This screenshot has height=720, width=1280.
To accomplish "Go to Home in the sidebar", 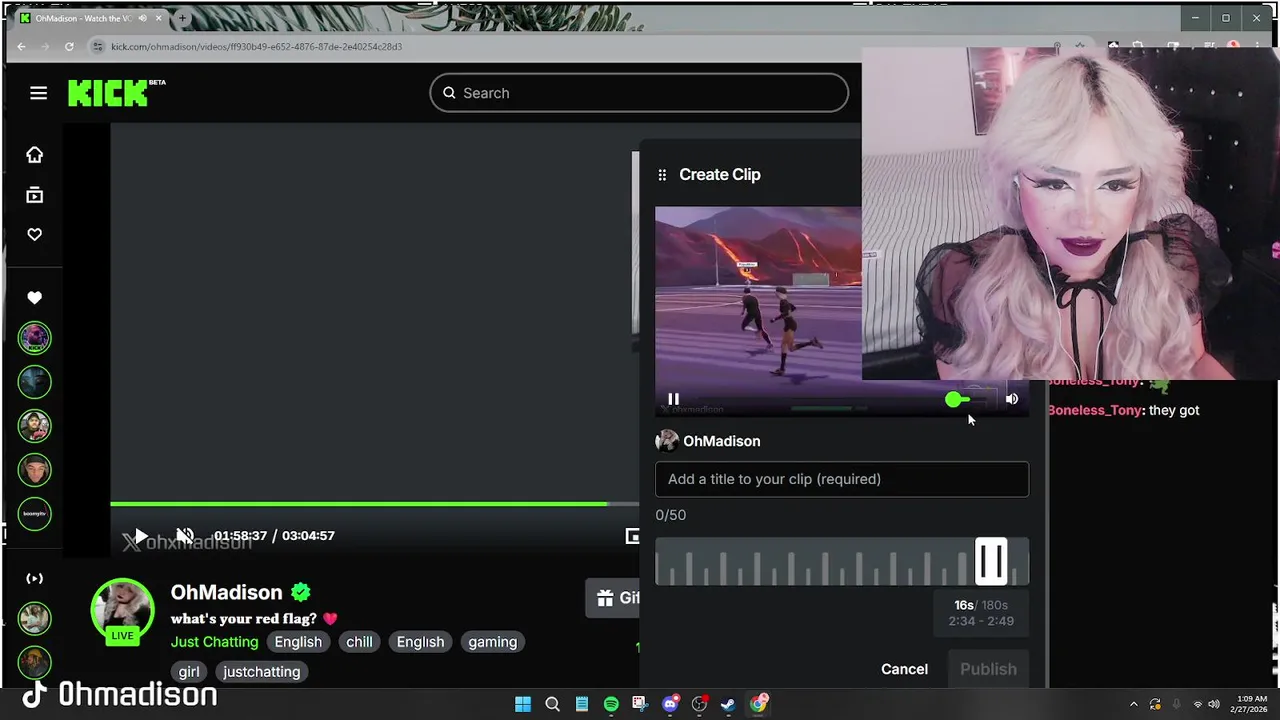I will point(35,155).
